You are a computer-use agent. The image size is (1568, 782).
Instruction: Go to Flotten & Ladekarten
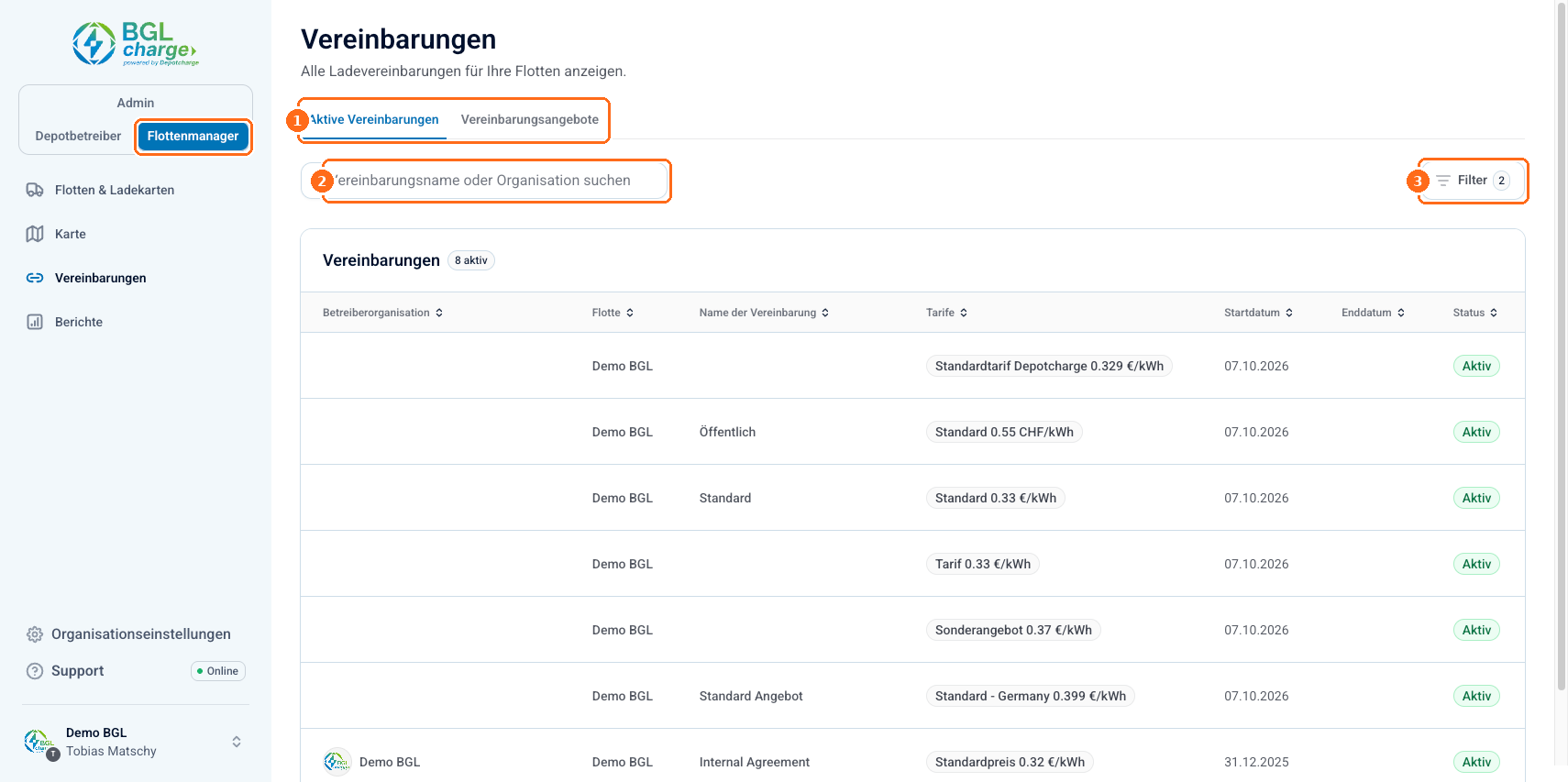(115, 190)
